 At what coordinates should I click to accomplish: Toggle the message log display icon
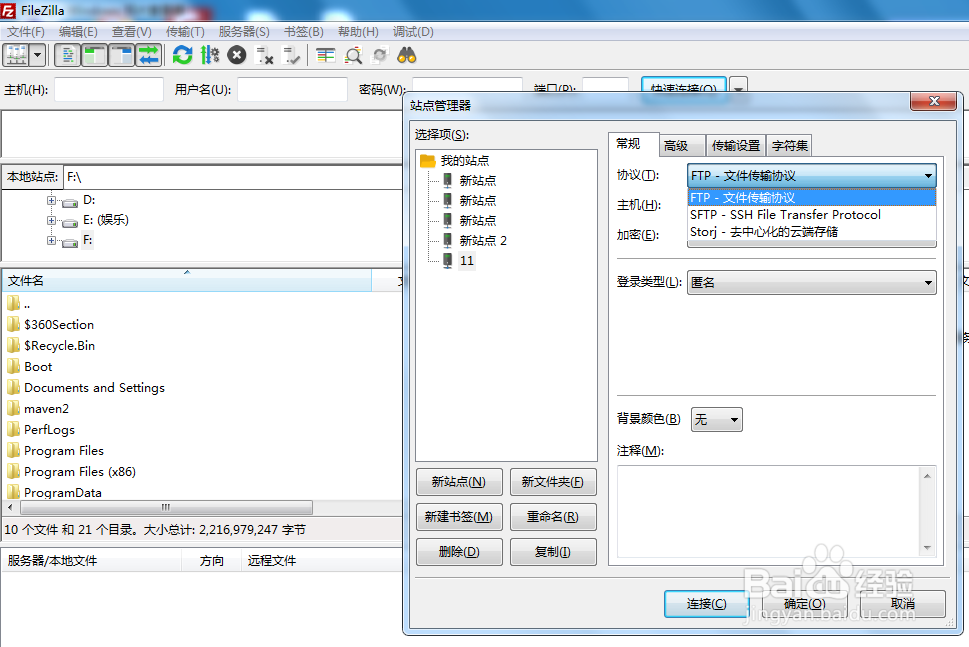(x=67, y=56)
